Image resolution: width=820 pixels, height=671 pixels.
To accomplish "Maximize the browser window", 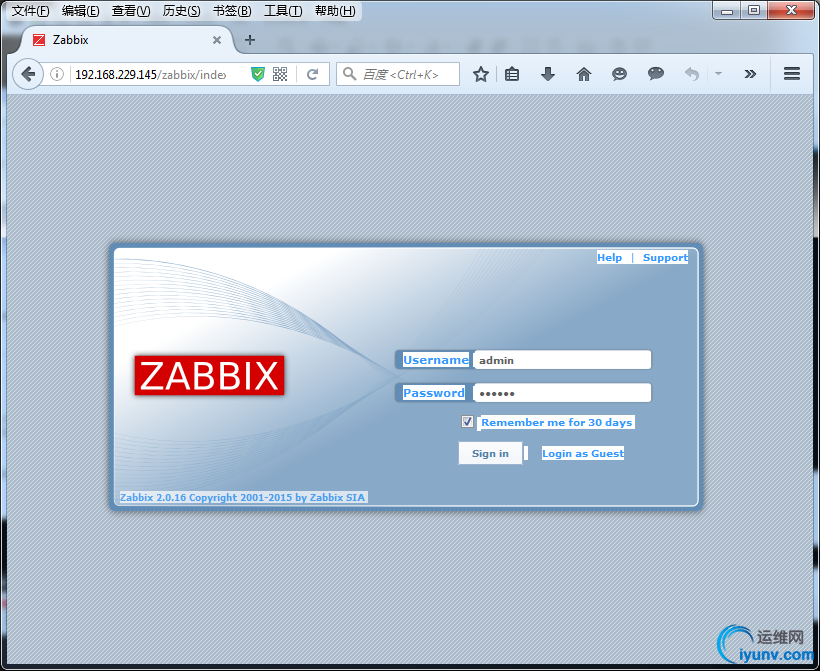I will coord(754,9).
